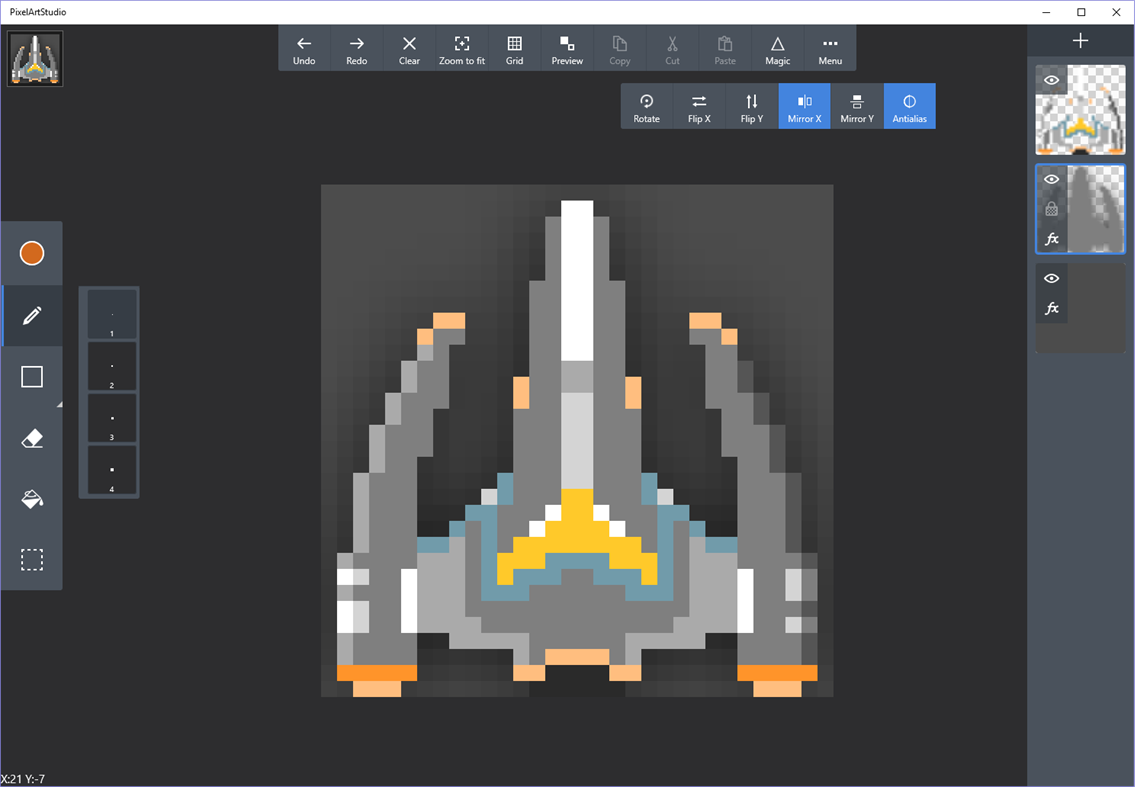Expand the brush size options panel
The height and width of the screenshot is (787, 1135).
(59, 402)
